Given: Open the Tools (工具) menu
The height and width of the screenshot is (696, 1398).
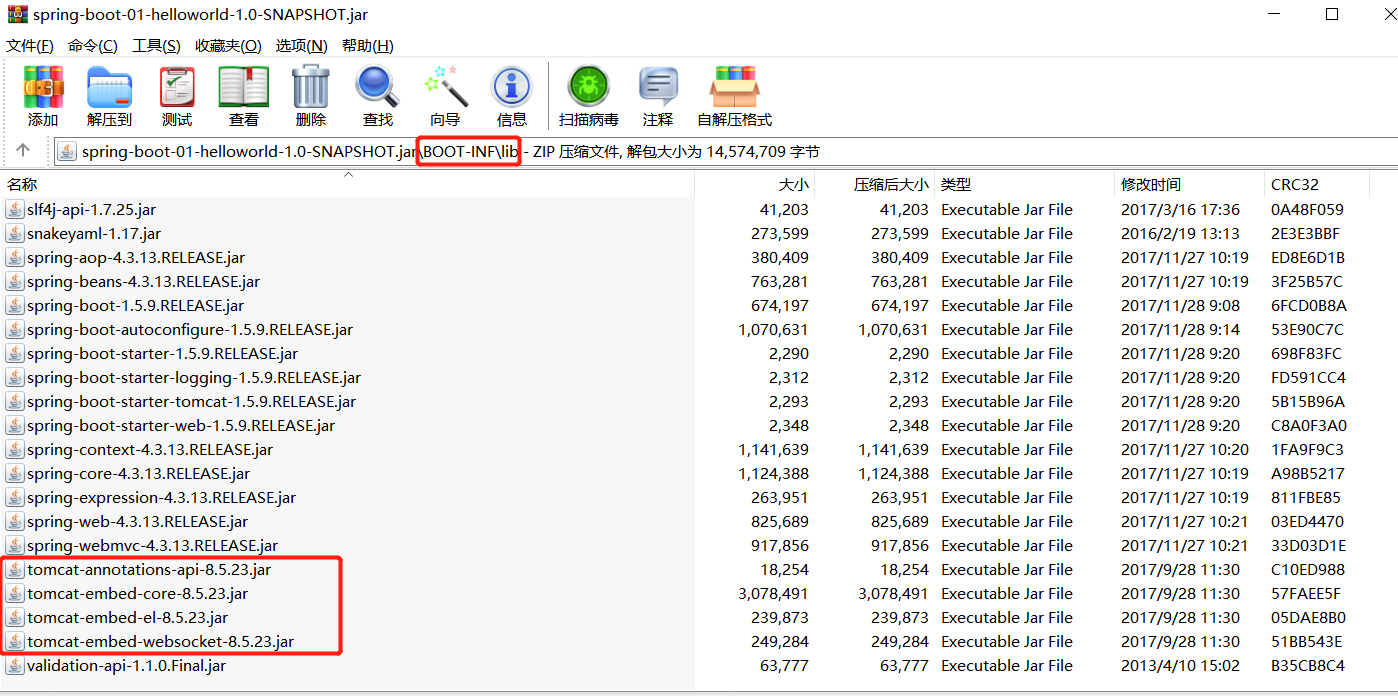Looking at the screenshot, I should (156, 46).
